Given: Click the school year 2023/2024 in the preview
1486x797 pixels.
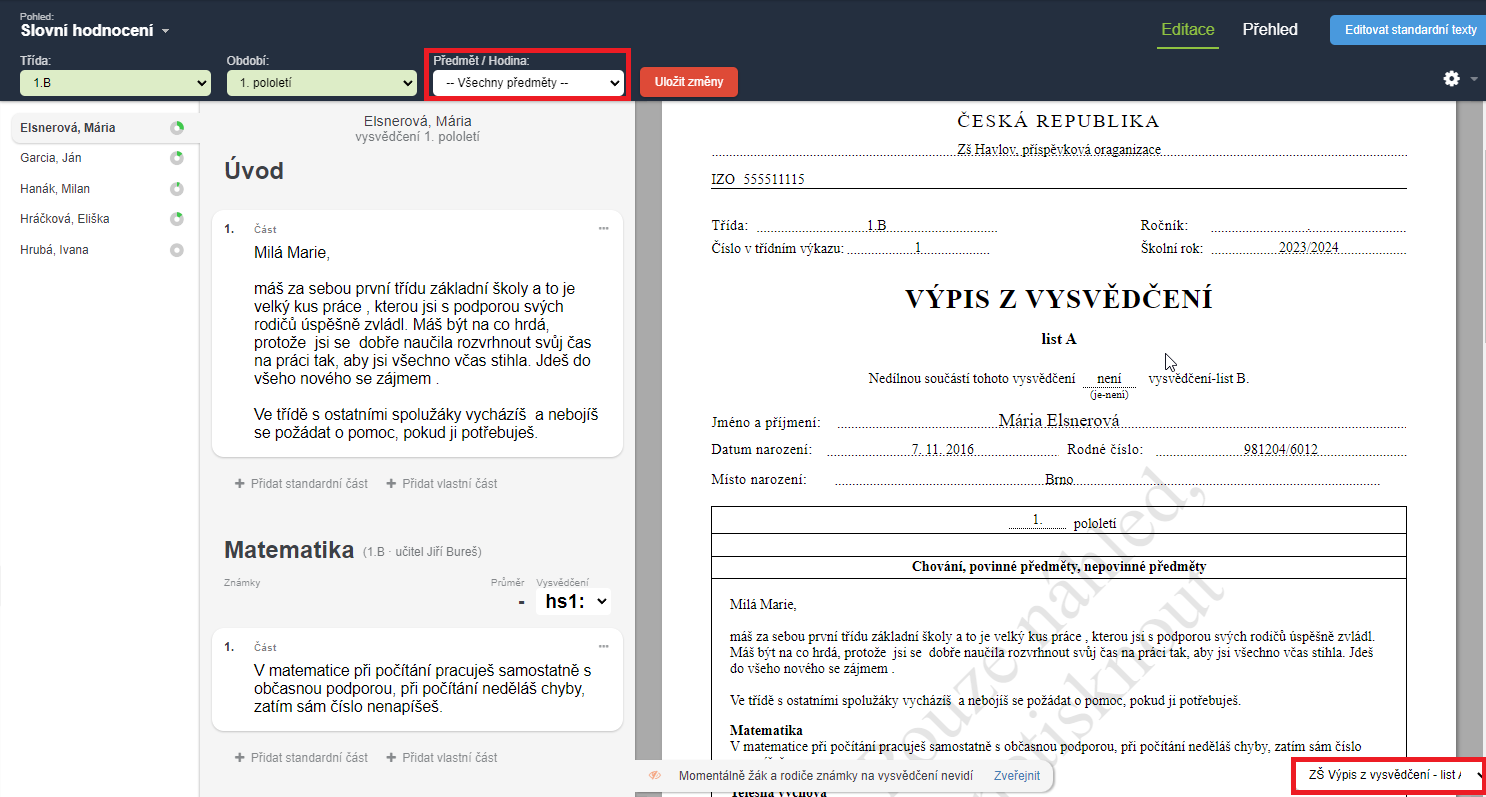Looking at the screenshot, I should (x=1308, y=249).
